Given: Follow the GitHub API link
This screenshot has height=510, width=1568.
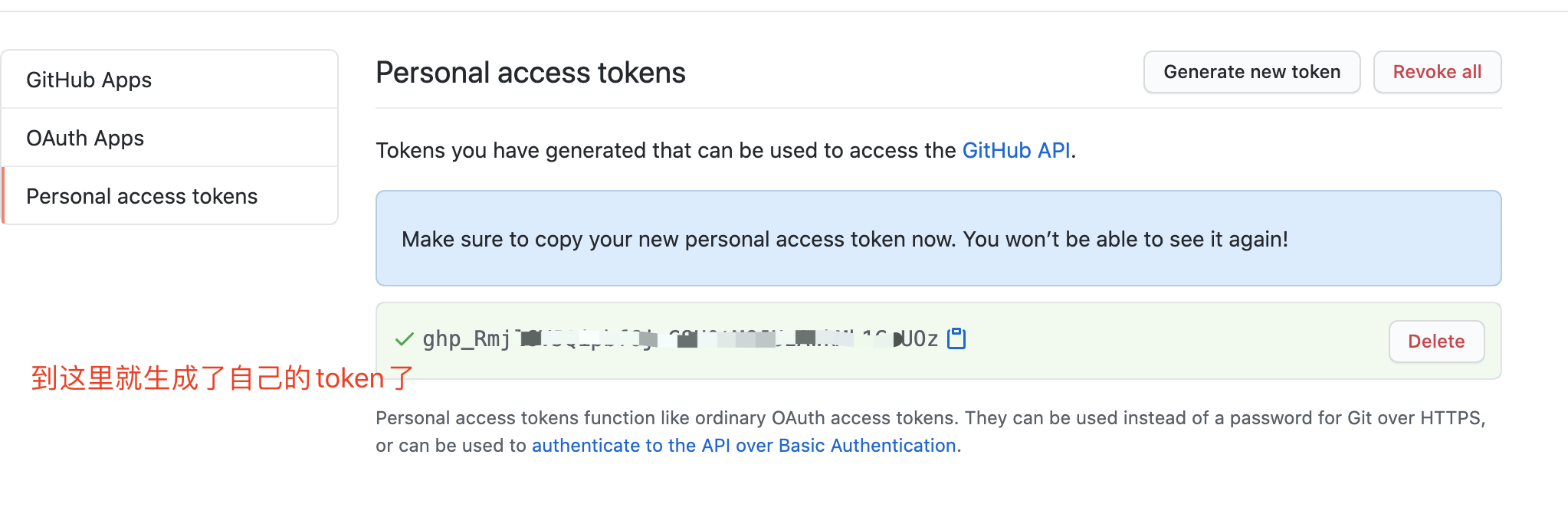Looking at the screenshot, I should click(1016, 150).
